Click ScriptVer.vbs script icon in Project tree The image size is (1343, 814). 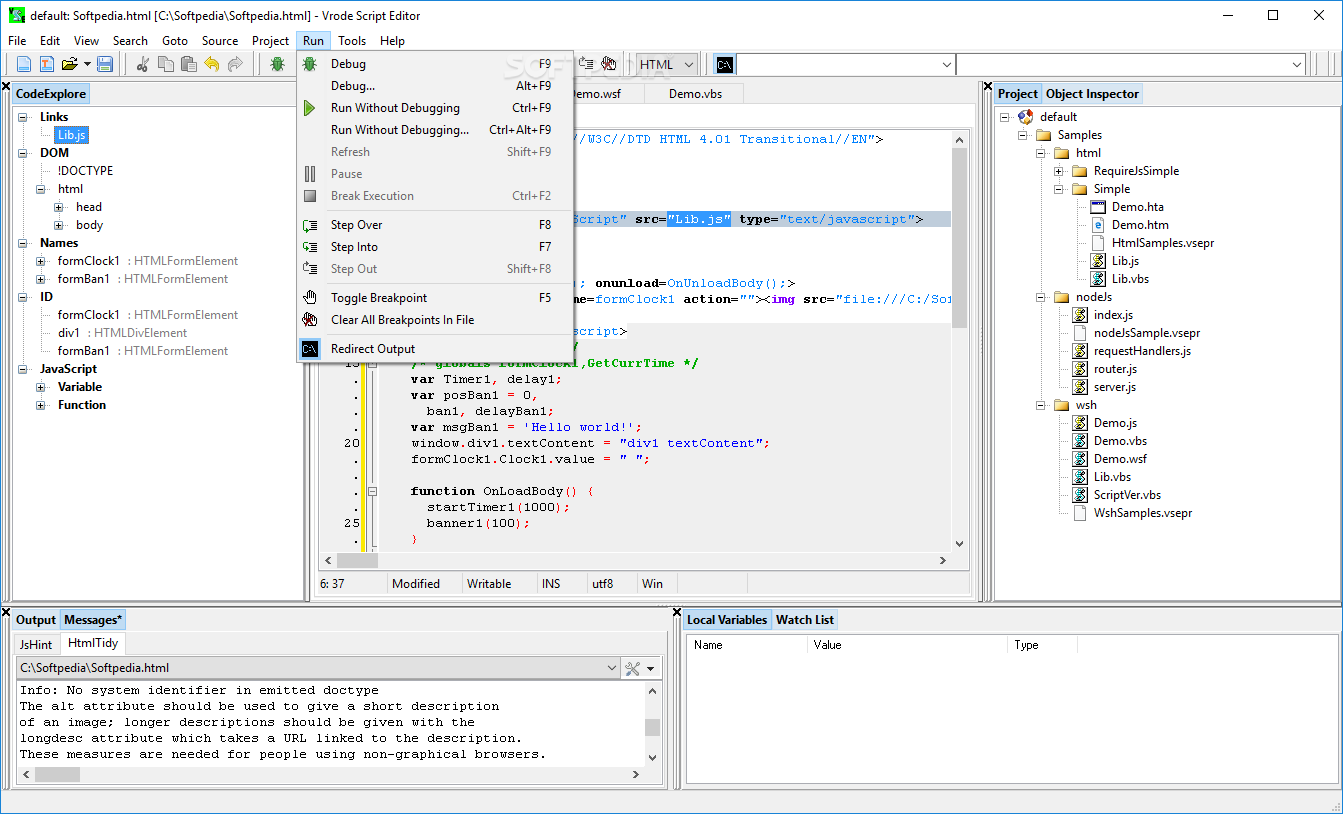click(1080, 495)
